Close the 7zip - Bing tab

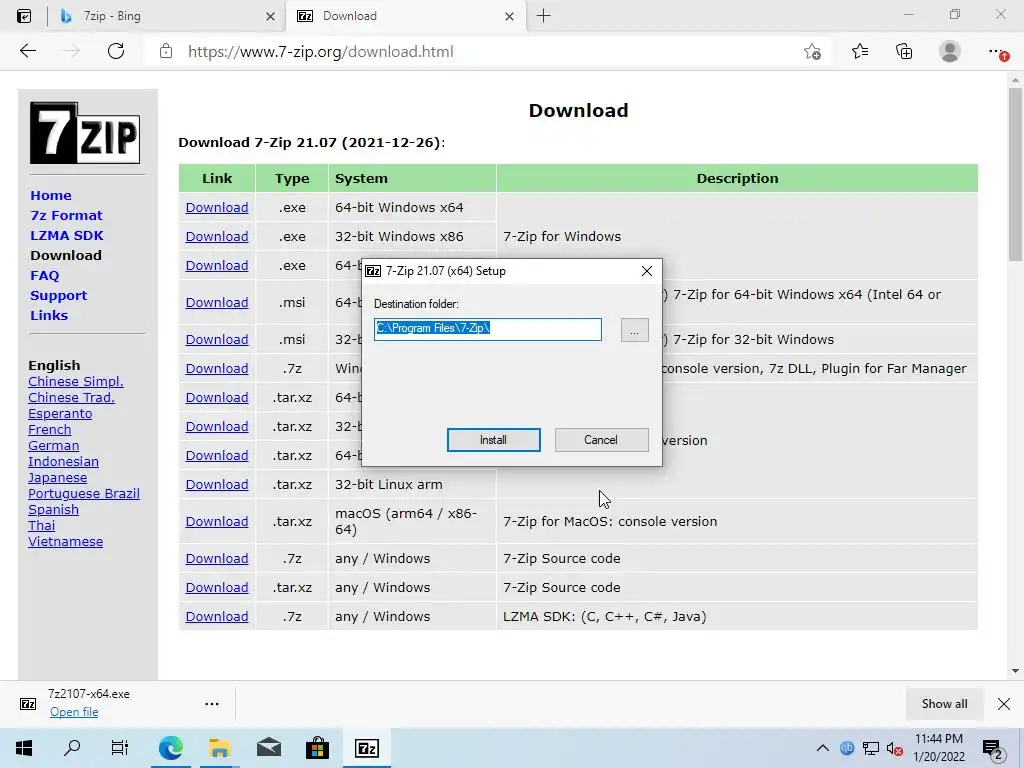(270, 16)
